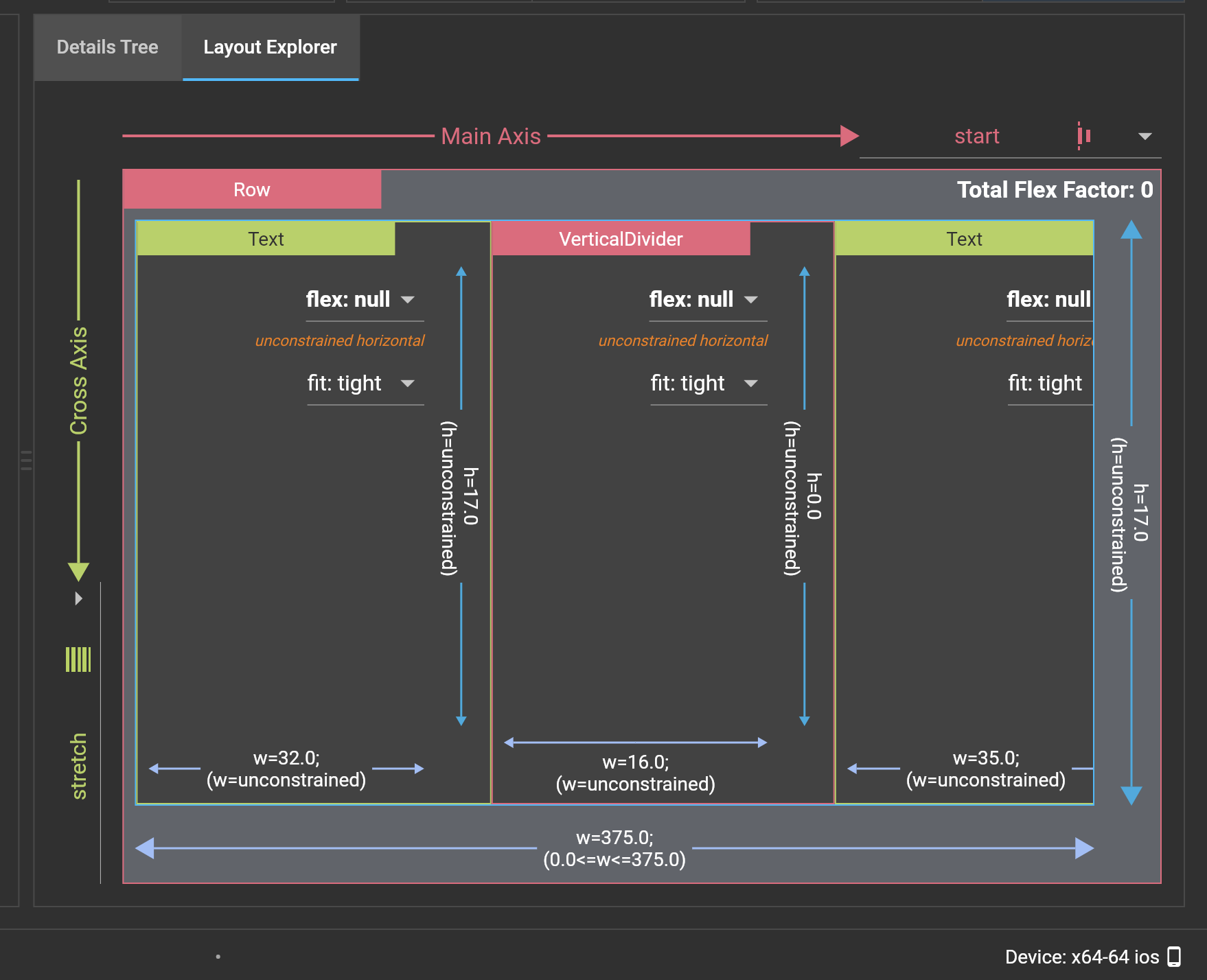Open the flex dropdown on the first Text widget
Screen dimensions: 1207x980
pos(408,300)
